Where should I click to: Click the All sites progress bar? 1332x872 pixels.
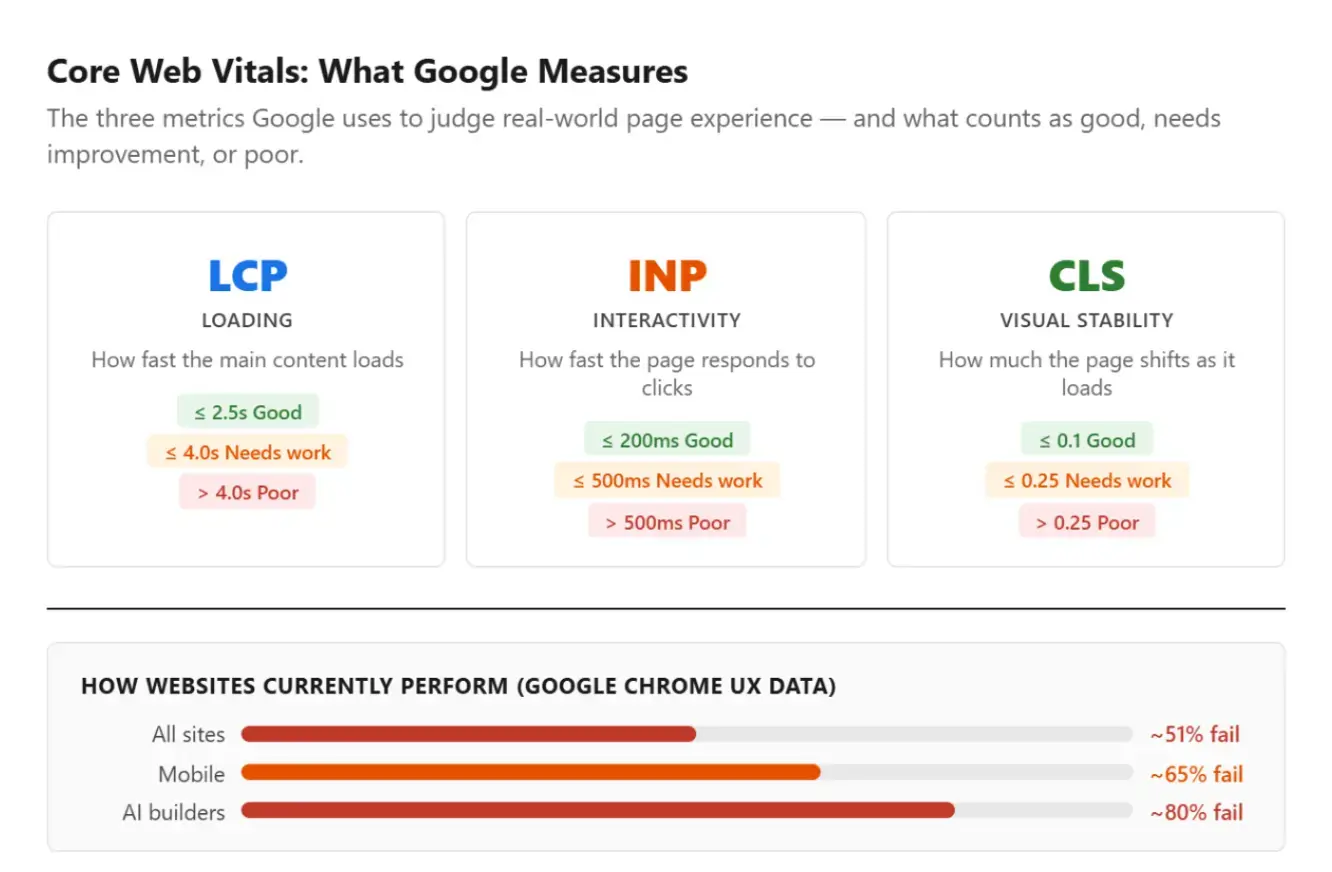[x=687, y=734]
